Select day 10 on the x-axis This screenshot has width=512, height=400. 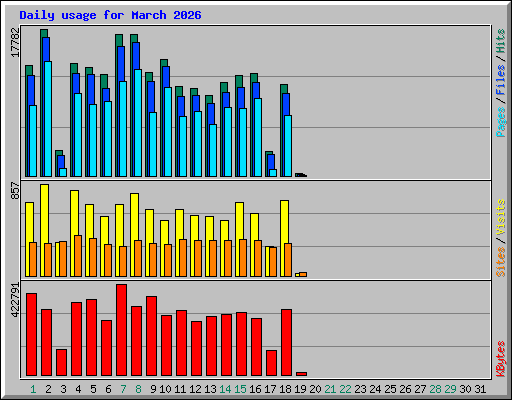pyautogui.click(x=165, y=389)
